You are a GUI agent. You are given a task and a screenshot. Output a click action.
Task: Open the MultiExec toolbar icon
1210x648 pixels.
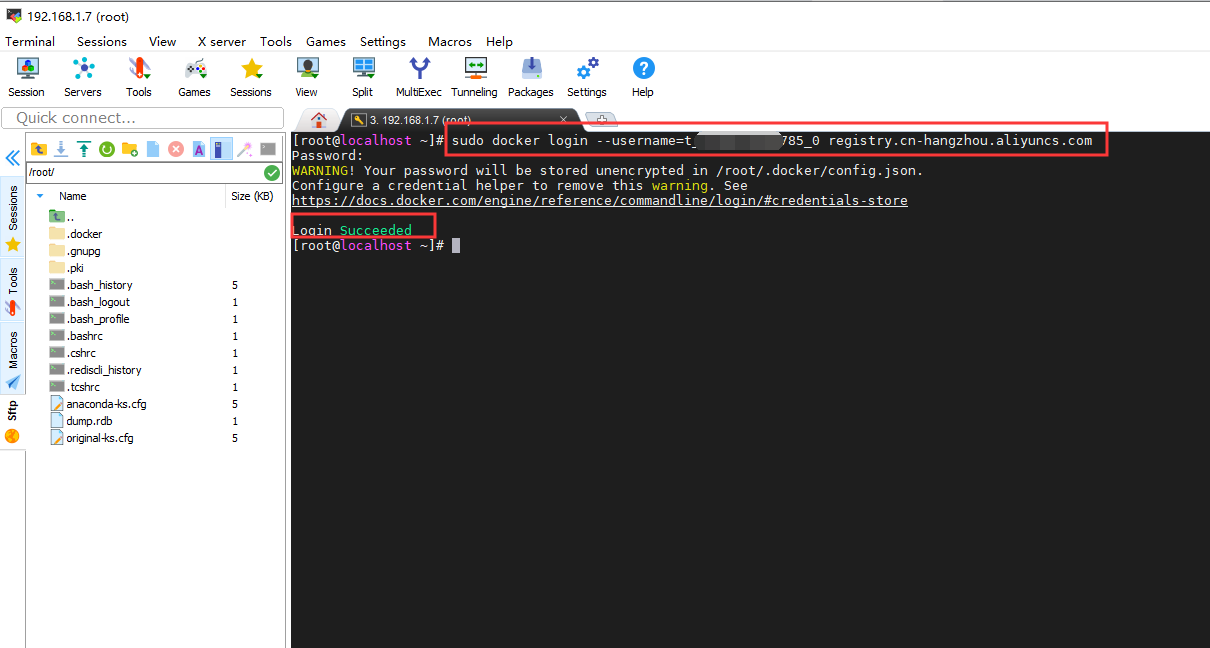(419, 77)
